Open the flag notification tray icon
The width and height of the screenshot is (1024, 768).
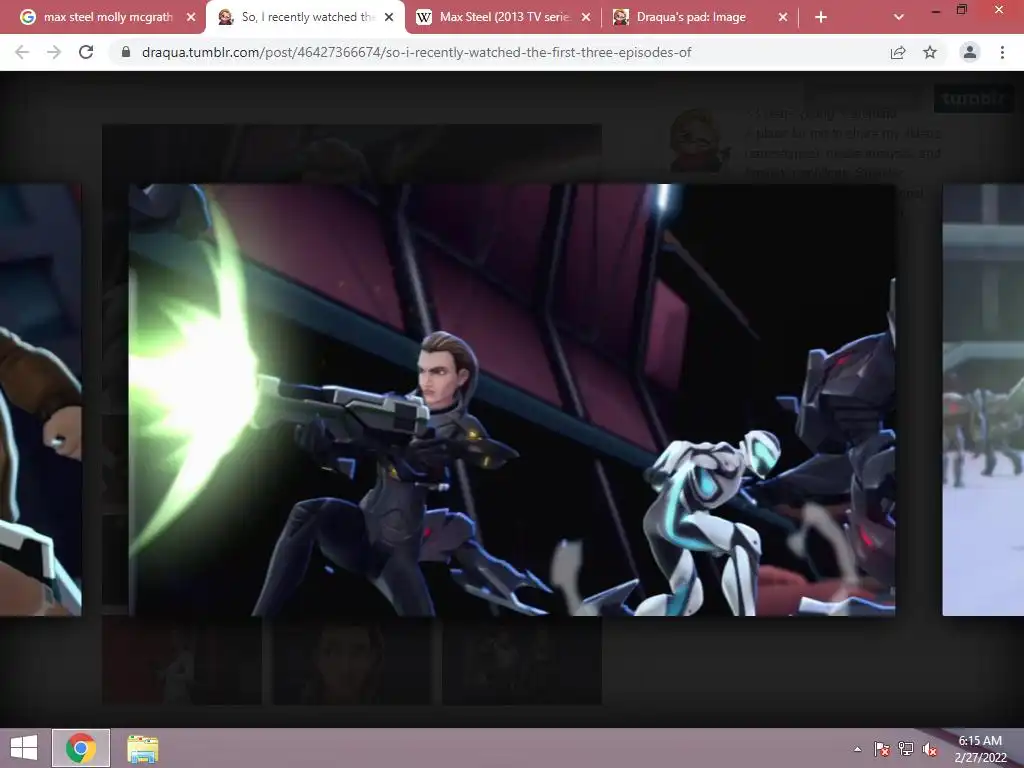882,749
